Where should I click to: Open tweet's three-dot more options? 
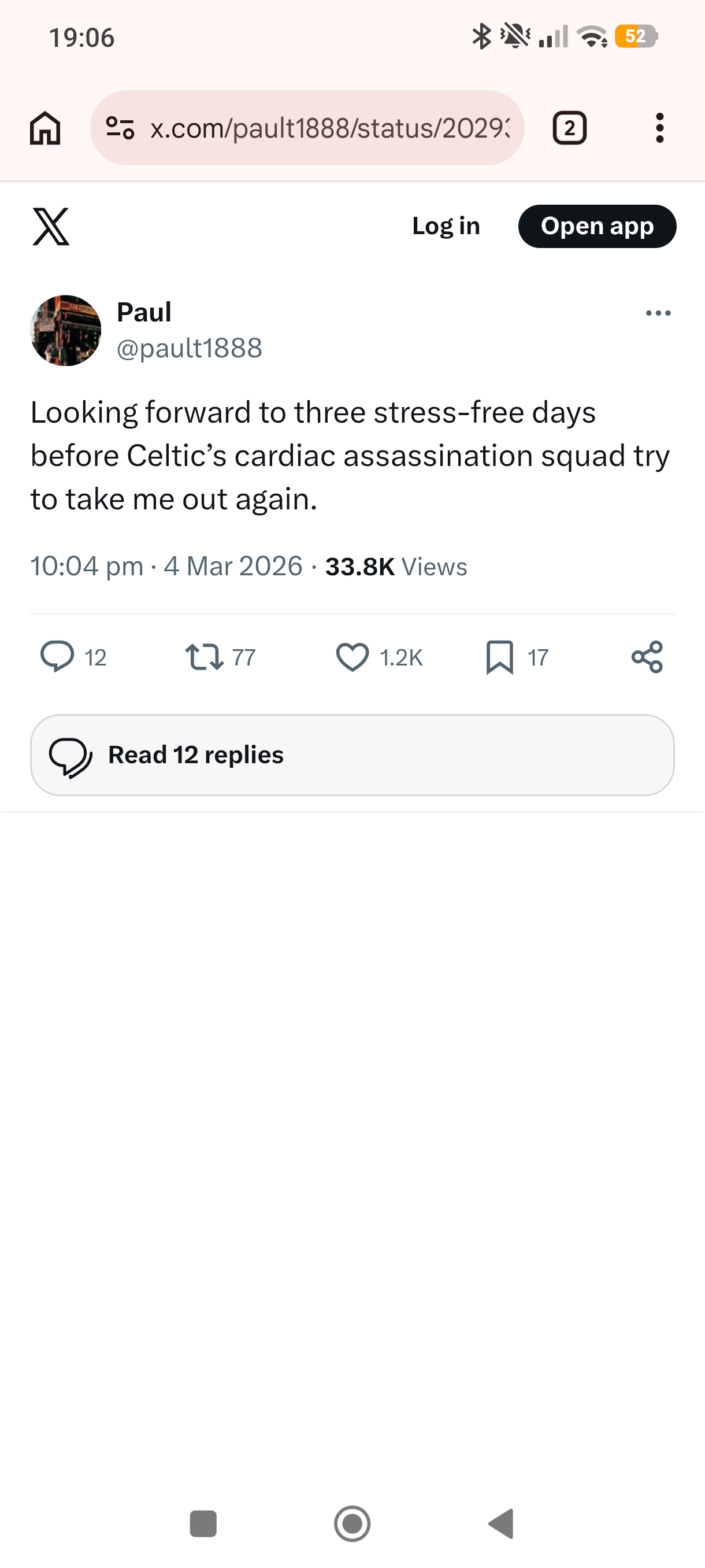coord(658,313)
